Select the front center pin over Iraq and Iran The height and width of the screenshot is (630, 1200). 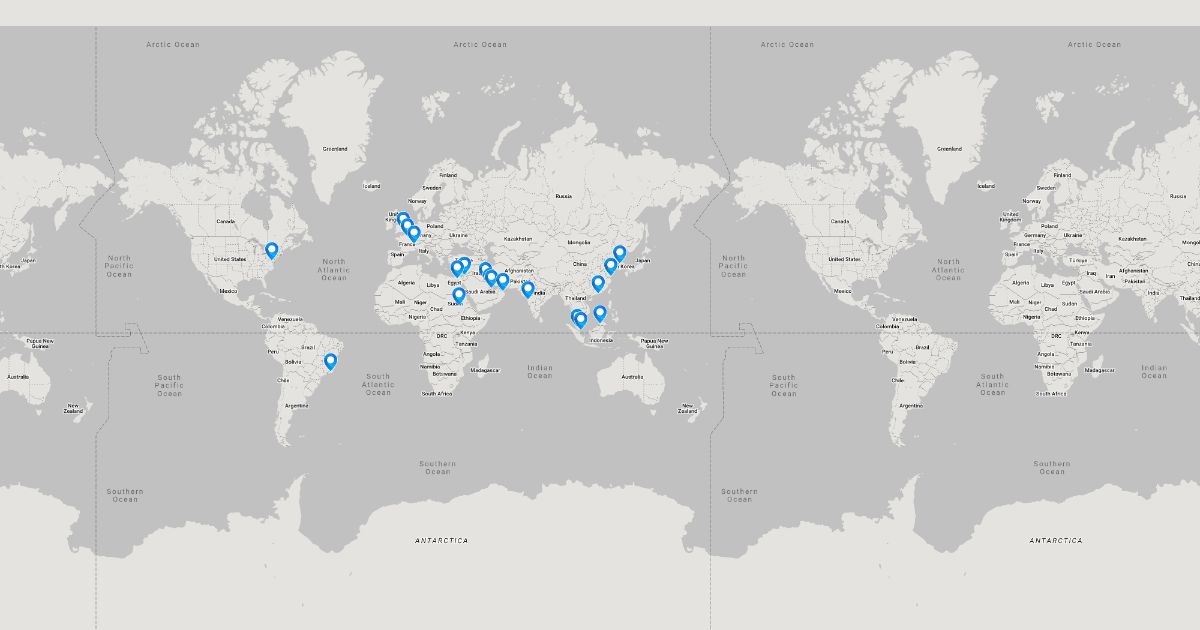491,277
